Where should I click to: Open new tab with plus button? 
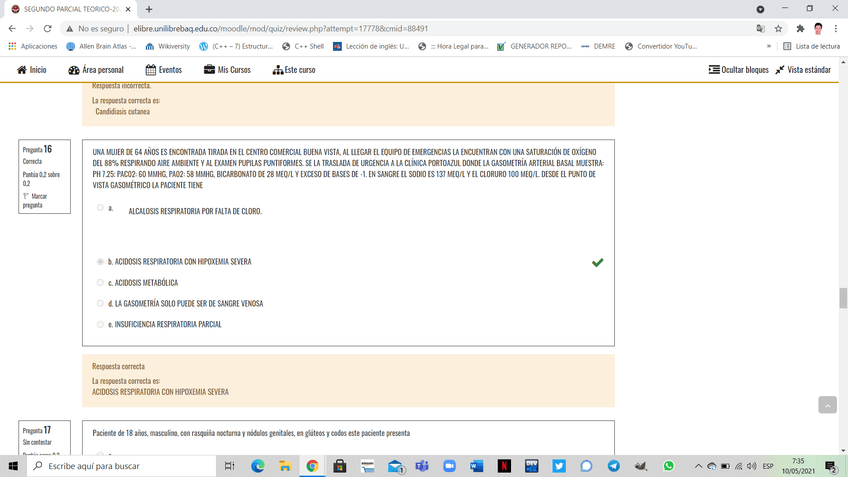(149, 9)
